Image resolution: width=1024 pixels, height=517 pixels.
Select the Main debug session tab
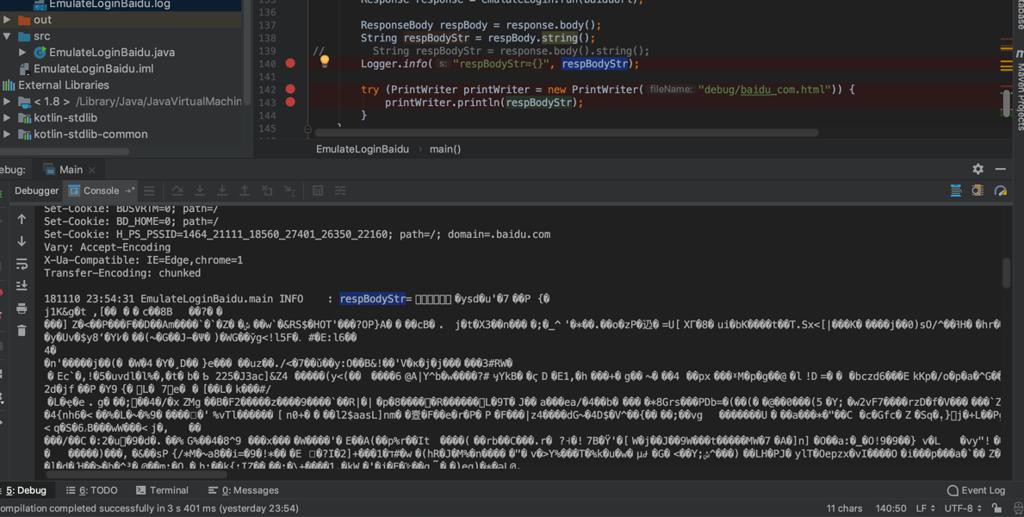(64, 170)
